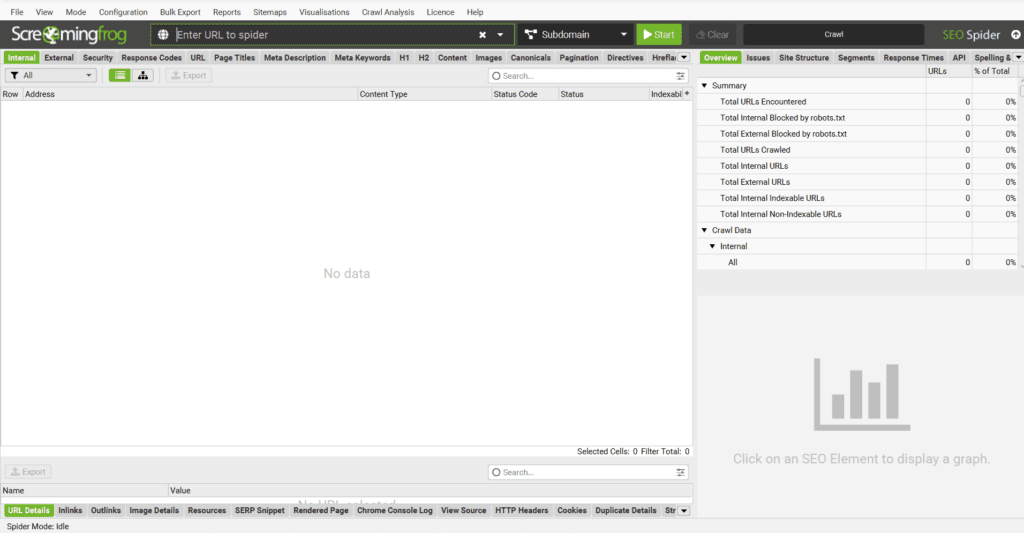Open search filter options in top search box

click(x=681, y=76)
